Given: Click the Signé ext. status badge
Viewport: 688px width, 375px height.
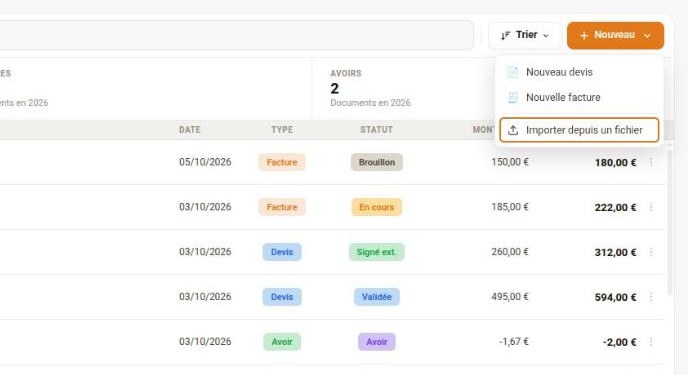Looking at the screenshot, I should click(376, 252).
